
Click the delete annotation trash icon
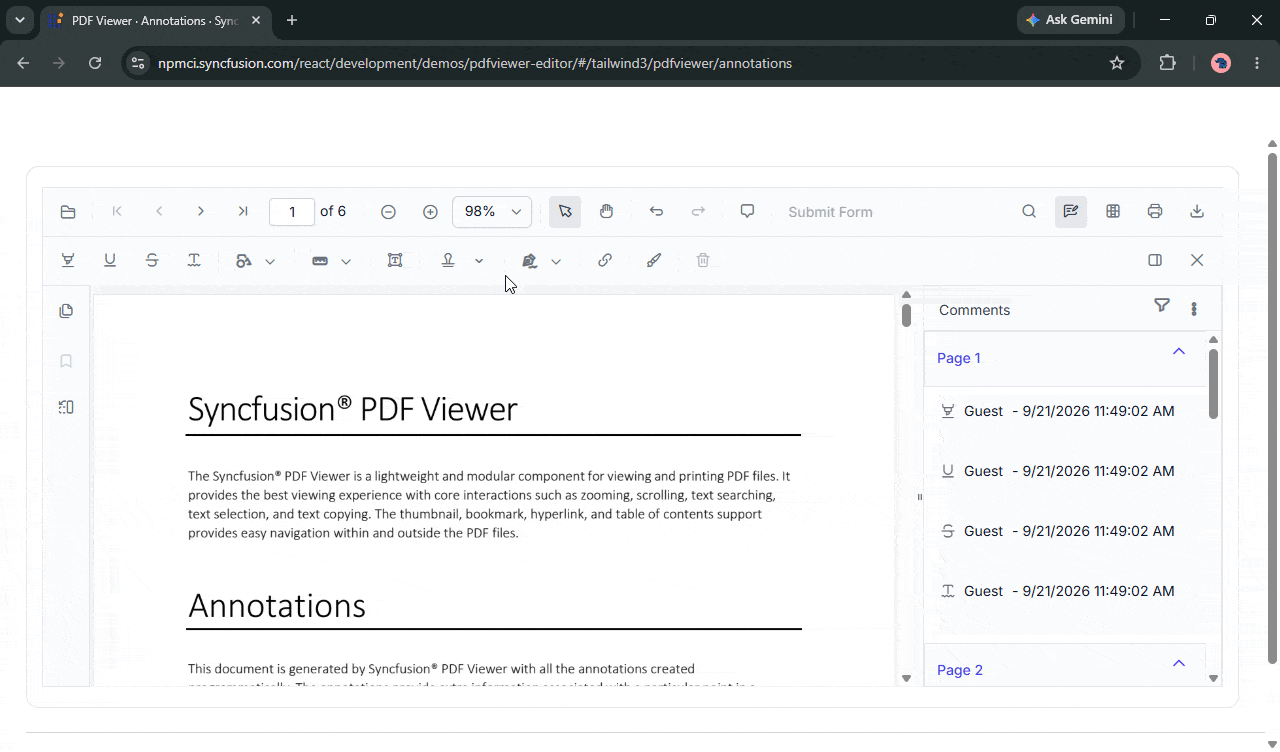point(703,260)
